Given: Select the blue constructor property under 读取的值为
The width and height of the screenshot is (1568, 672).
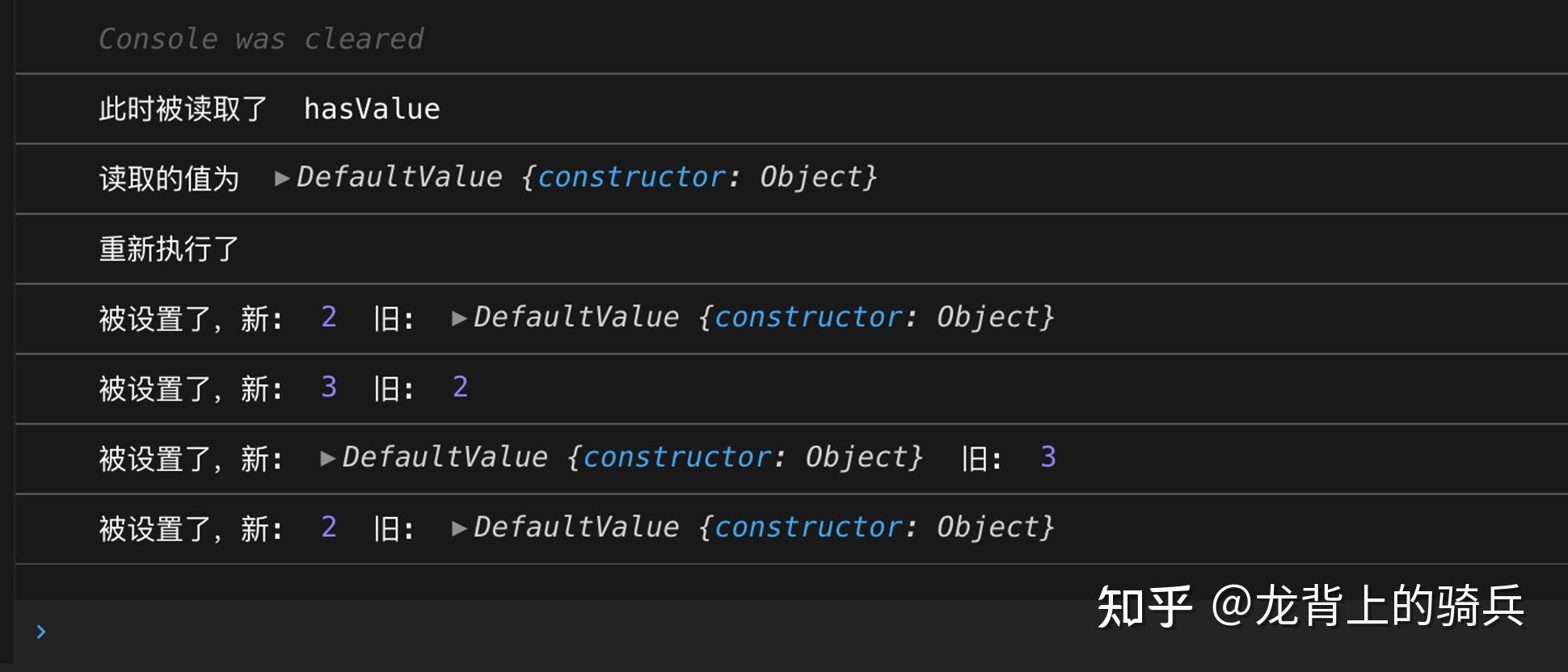Looking at the screenshot, I should point(631,177).
